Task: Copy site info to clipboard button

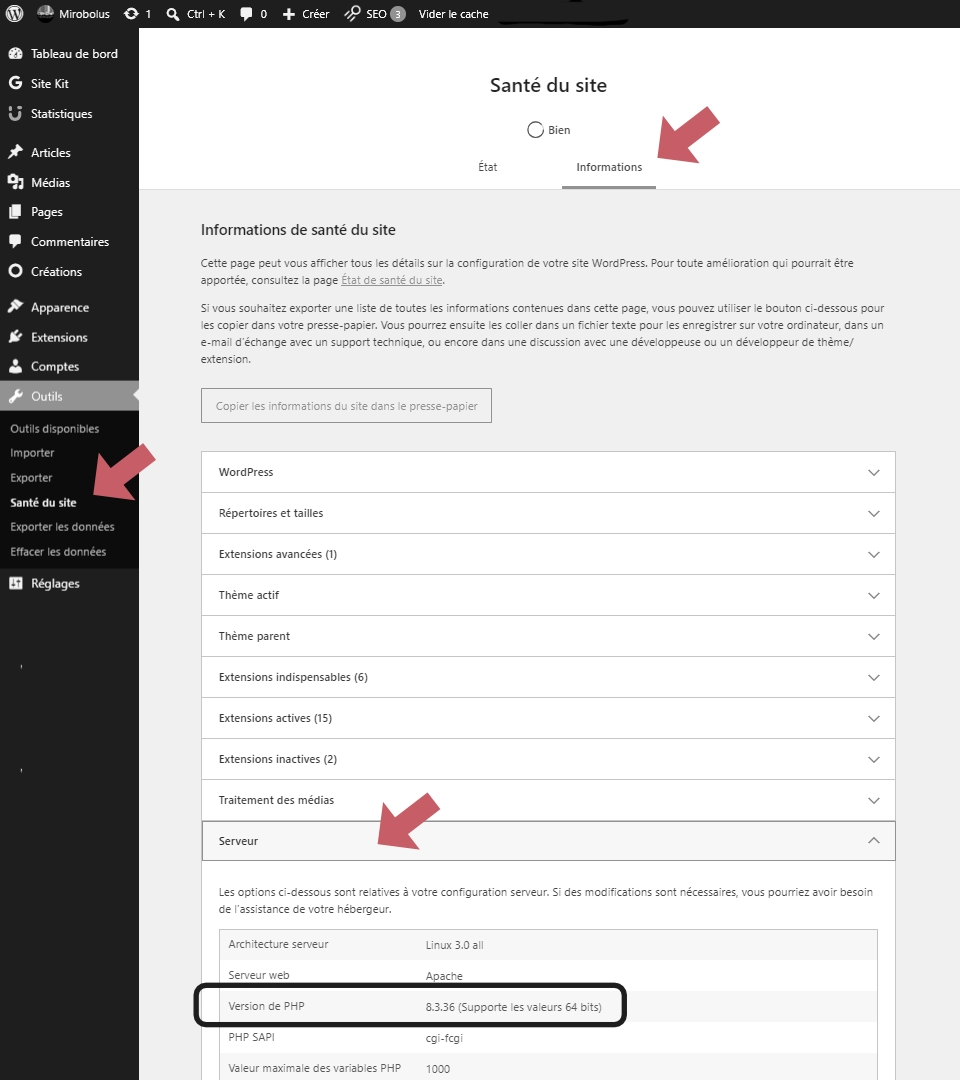Action: [346, 406]
